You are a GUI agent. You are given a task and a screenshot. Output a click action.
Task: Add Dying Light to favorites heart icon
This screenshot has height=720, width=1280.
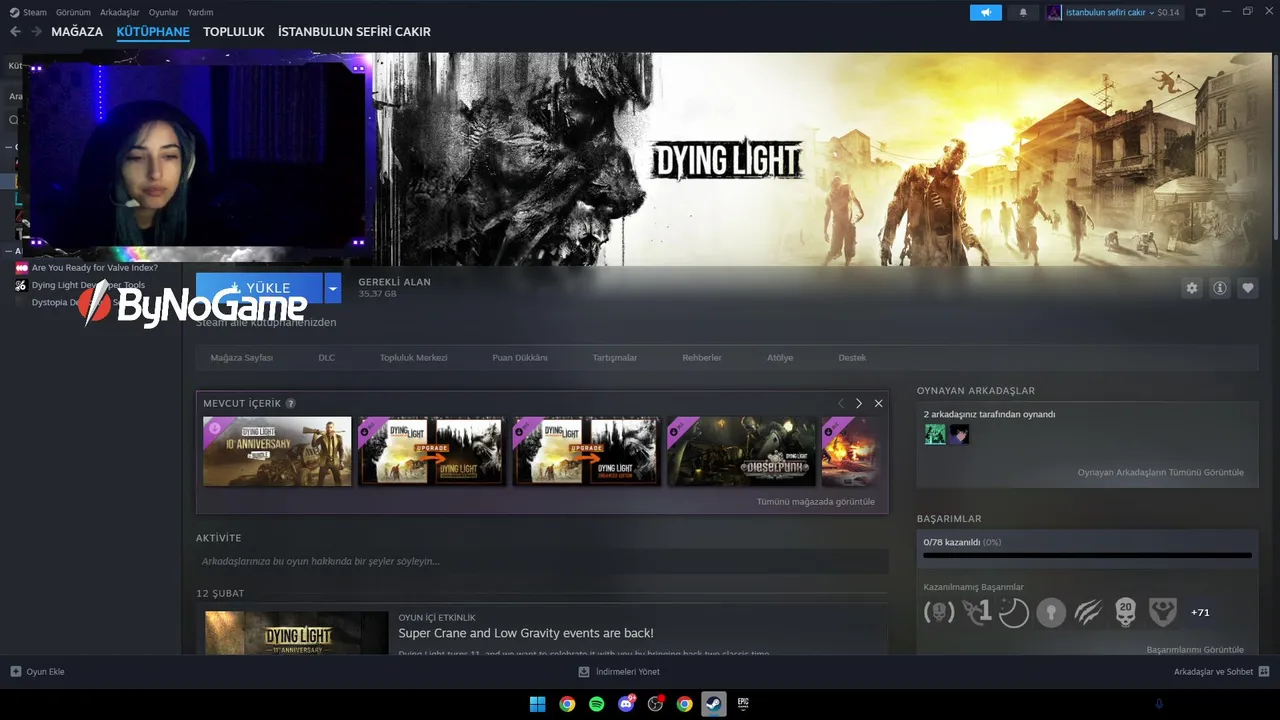pos(1248,288)
